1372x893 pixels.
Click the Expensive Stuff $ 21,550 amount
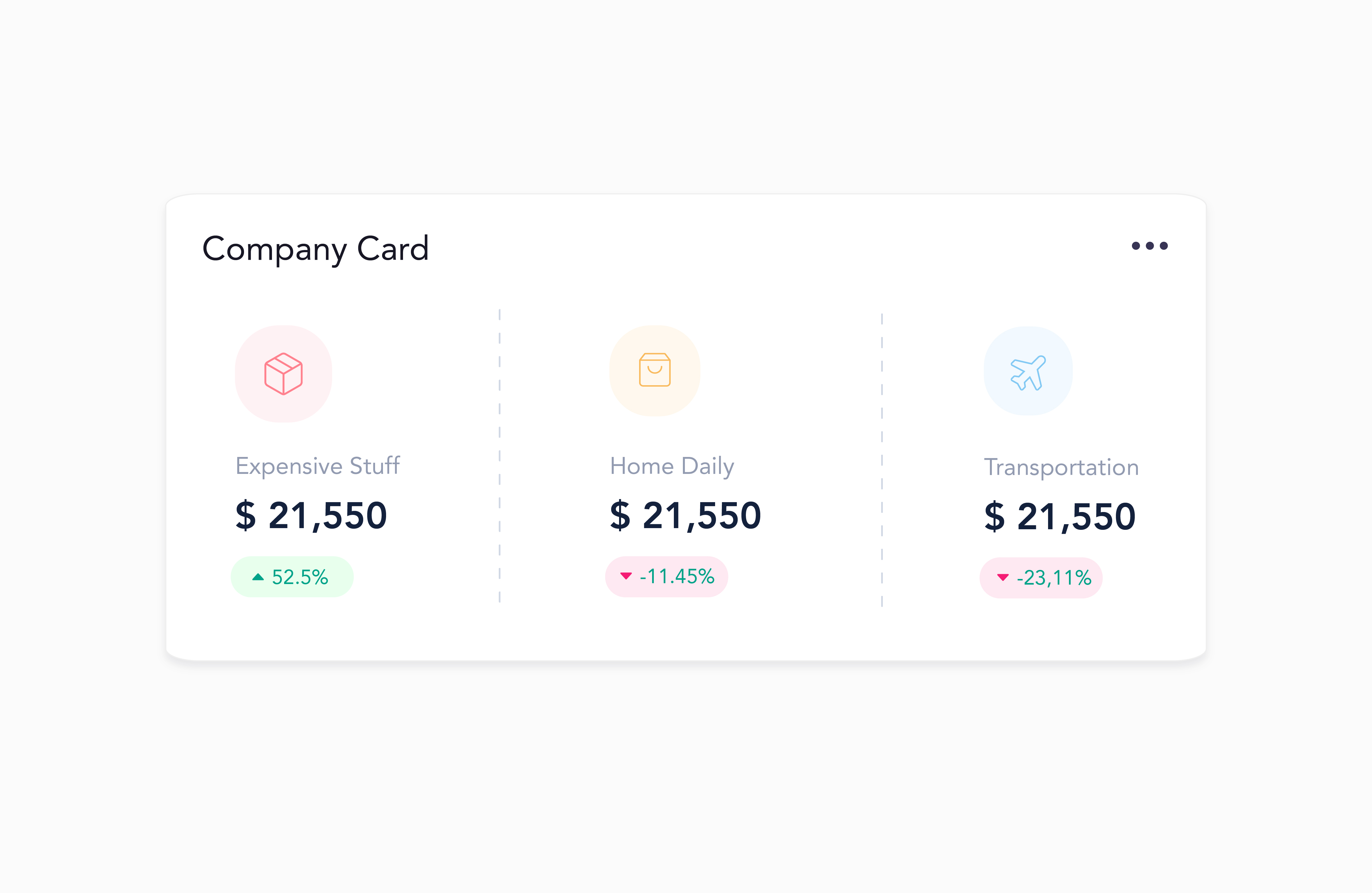pyautogui.click(x=311, y=515)
